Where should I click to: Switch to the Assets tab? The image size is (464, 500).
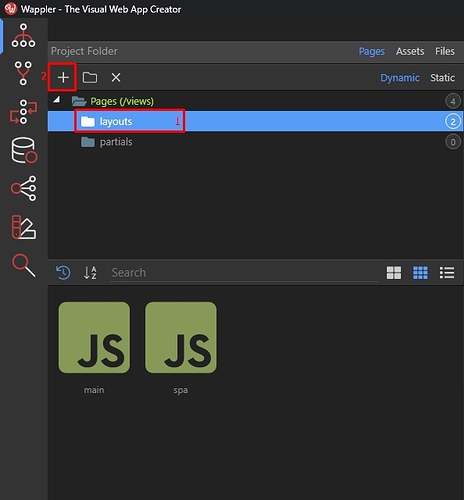(410, 51)
